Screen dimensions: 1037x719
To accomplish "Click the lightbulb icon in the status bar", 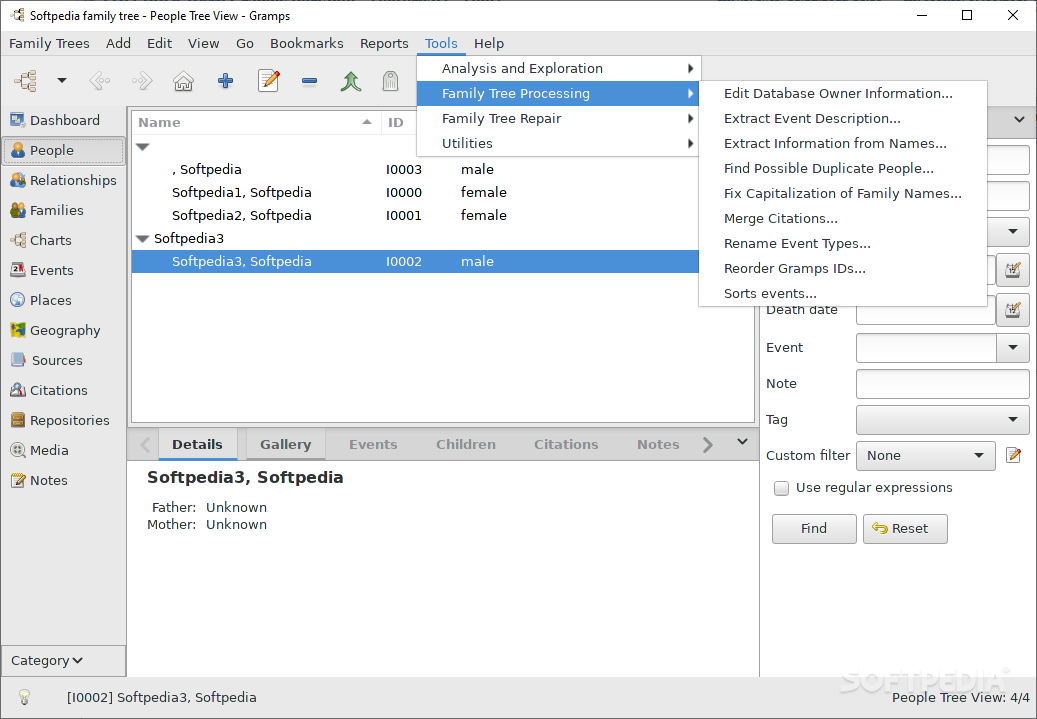I will point(24,697).
